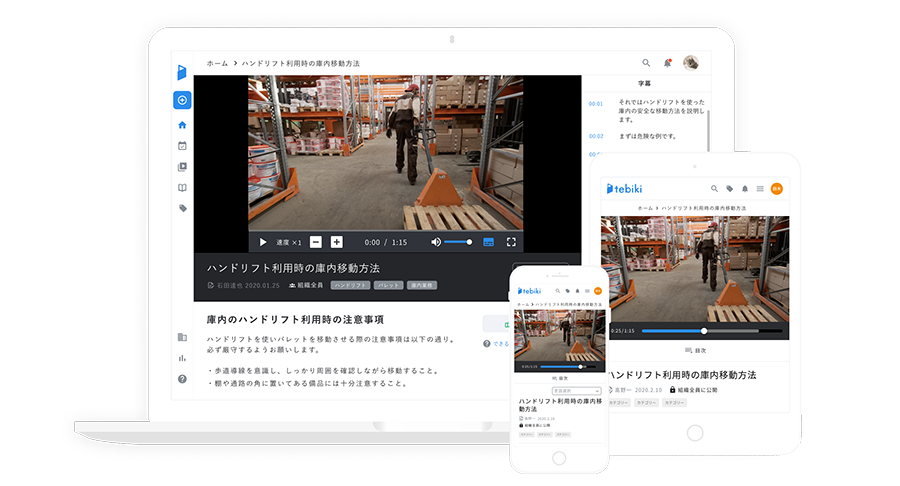Click the tablet video progress slider

tap(712, 331)
